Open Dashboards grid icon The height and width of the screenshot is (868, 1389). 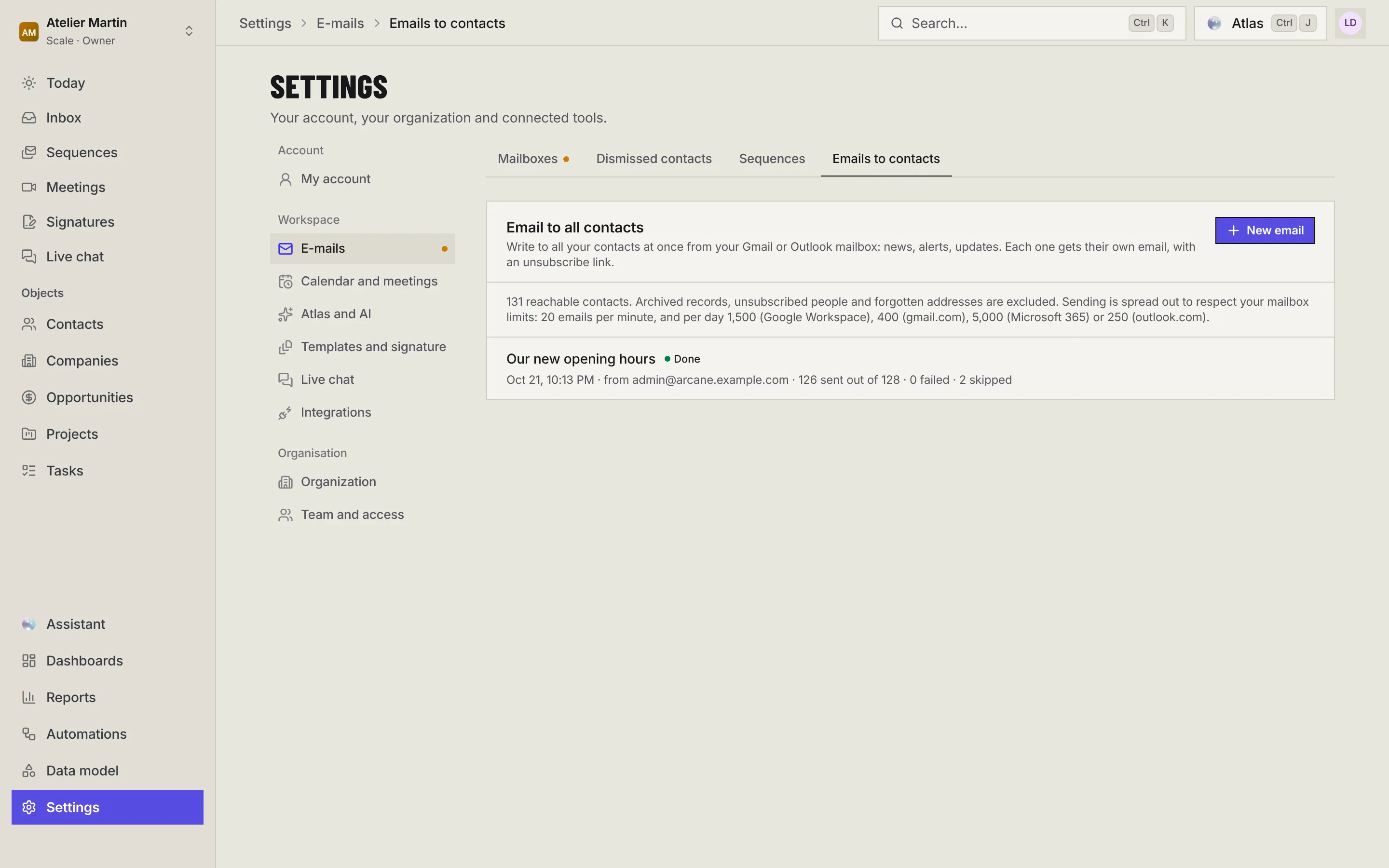29,661
